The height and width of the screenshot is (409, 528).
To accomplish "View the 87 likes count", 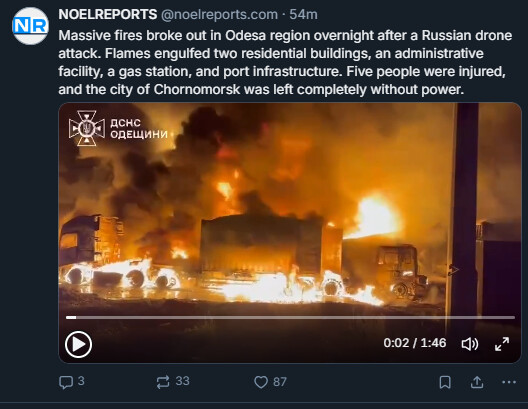I will [x=280, y=382].
